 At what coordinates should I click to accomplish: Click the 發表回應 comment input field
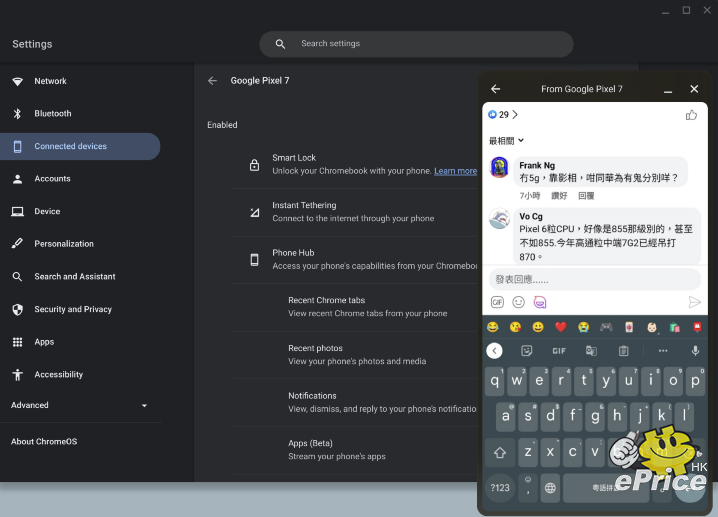[x=594, y=279]
